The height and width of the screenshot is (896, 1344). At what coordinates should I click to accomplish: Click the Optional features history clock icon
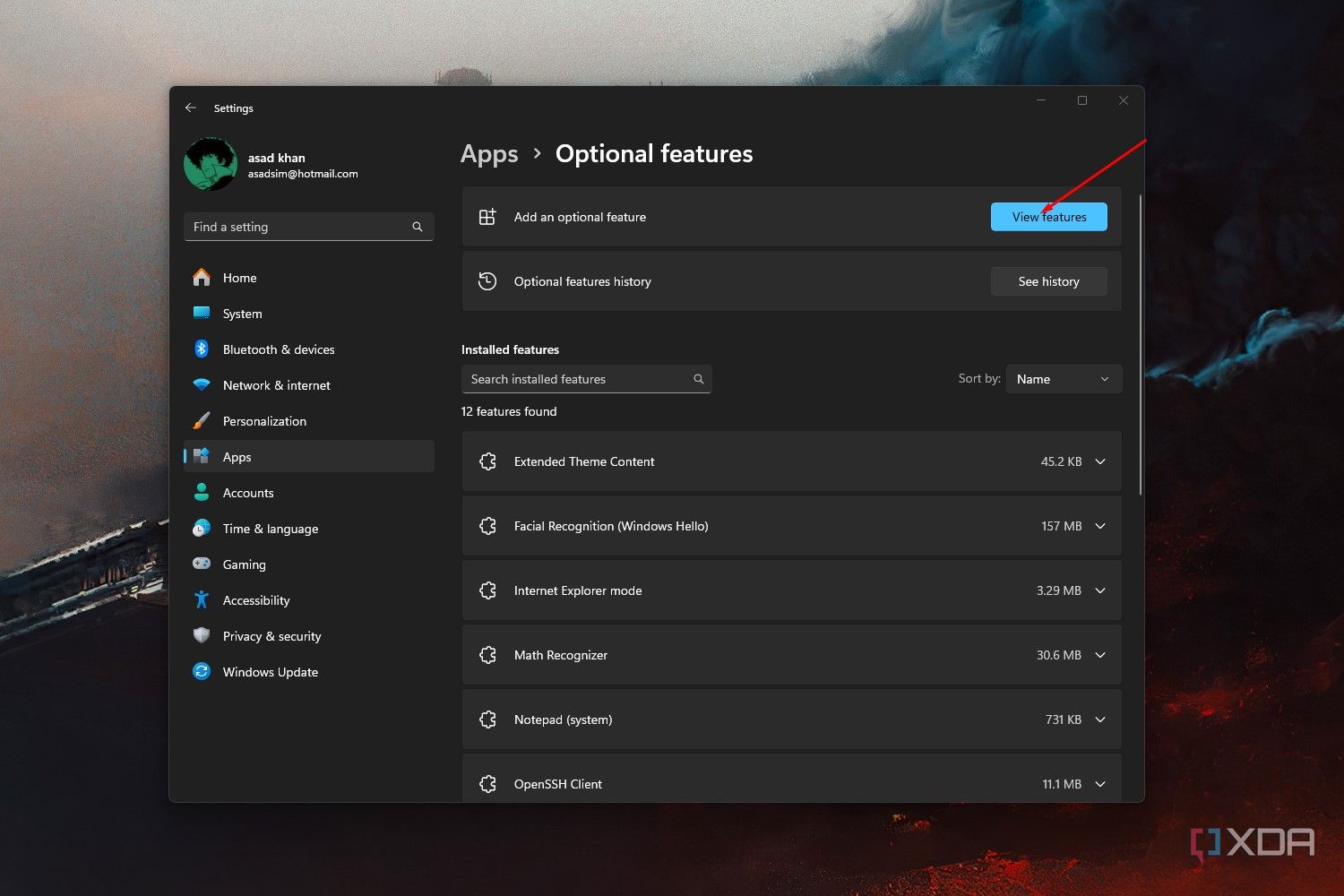point(487,281)
